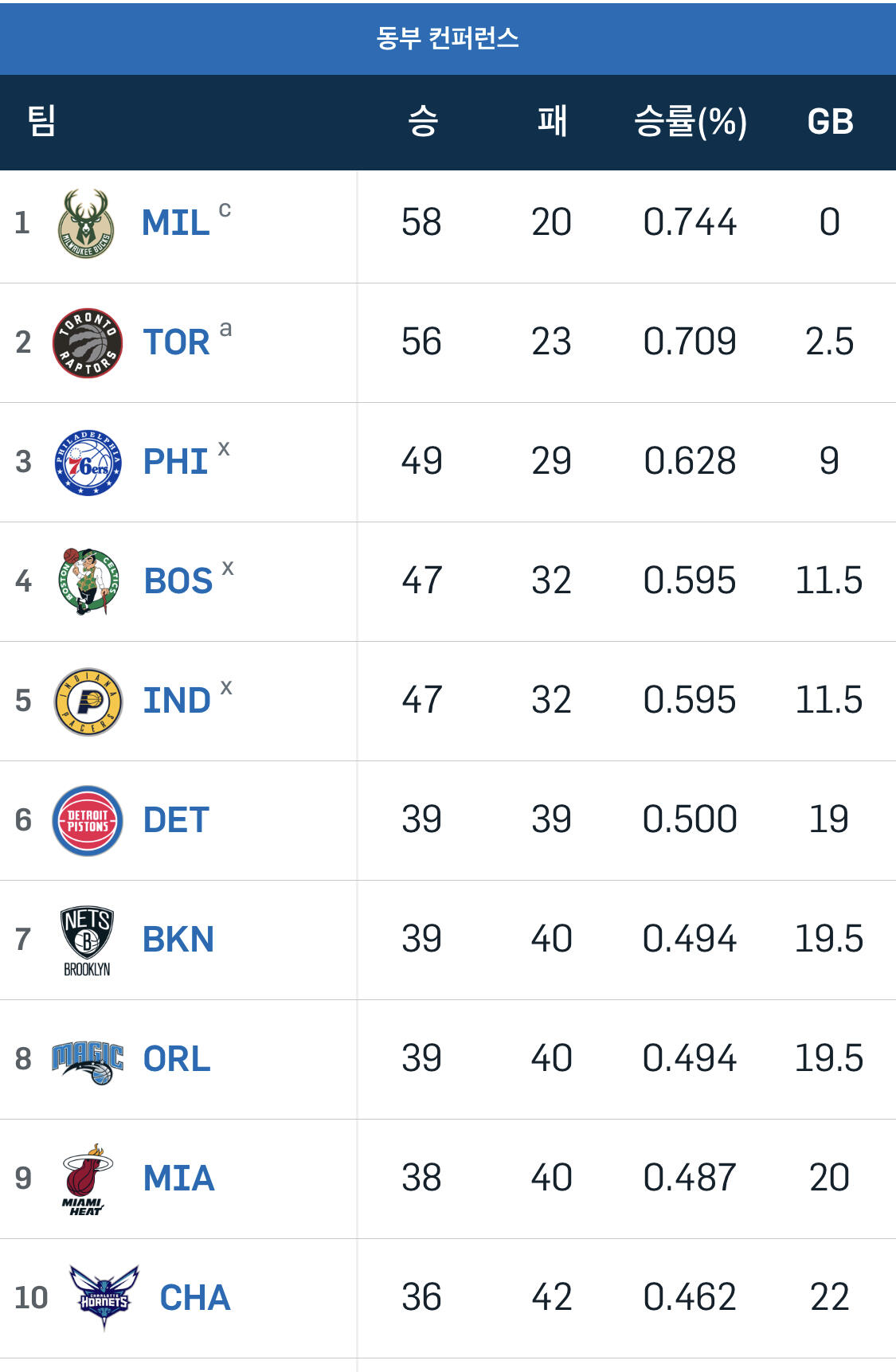Click the Boston Celtics logo
896x1372 pixels.
tap(88, 581)
